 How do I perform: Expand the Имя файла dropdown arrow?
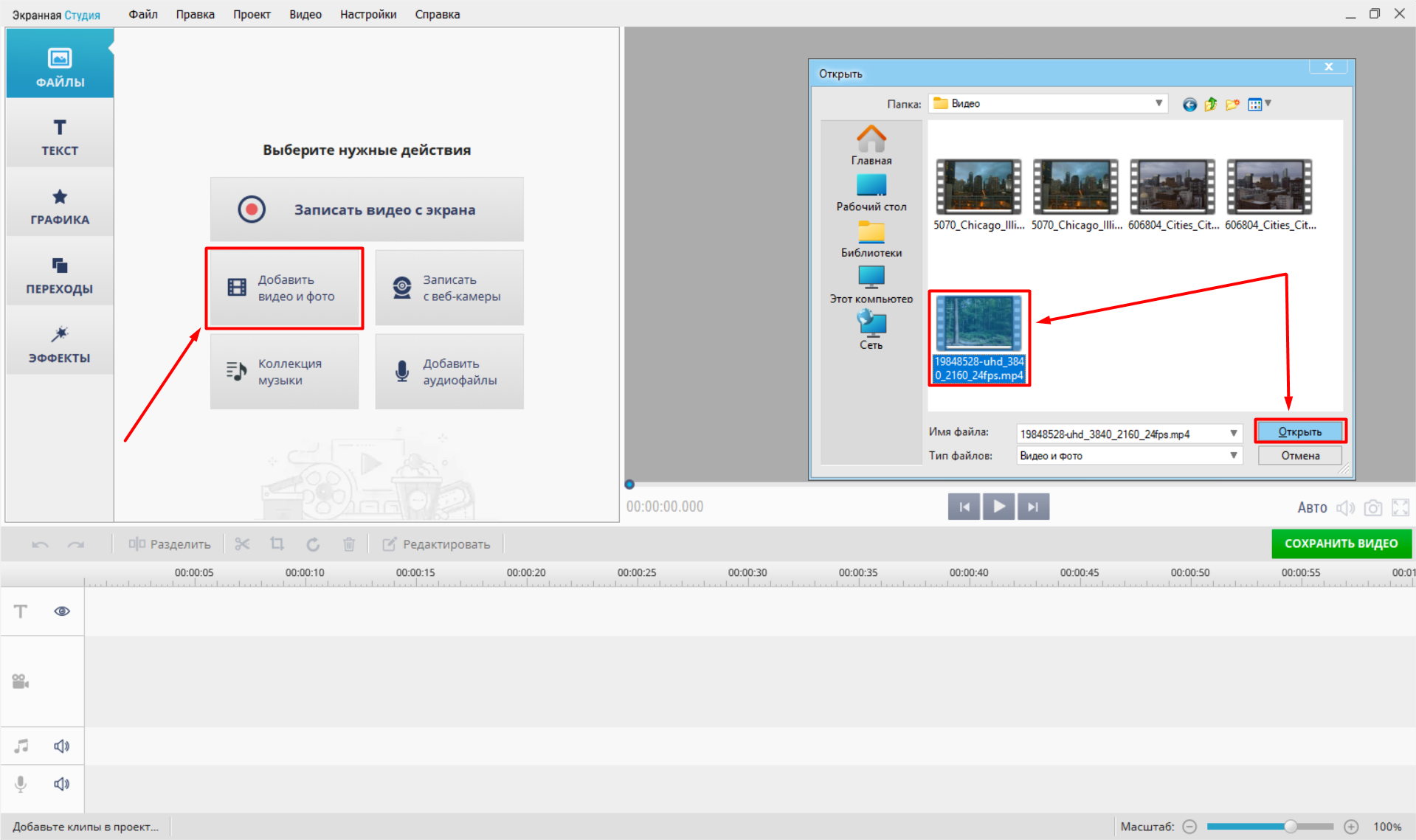pyautogui.click(x=1233, y=434)
